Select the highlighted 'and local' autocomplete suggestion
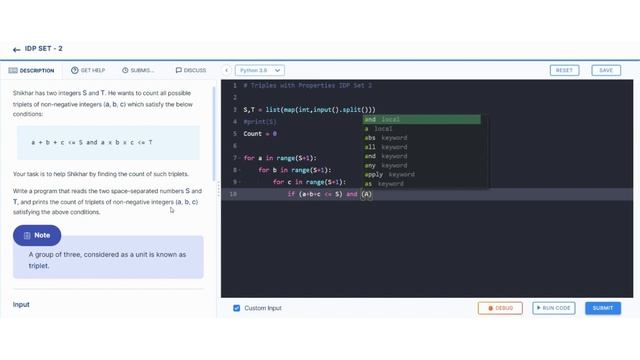 (422, 119)
